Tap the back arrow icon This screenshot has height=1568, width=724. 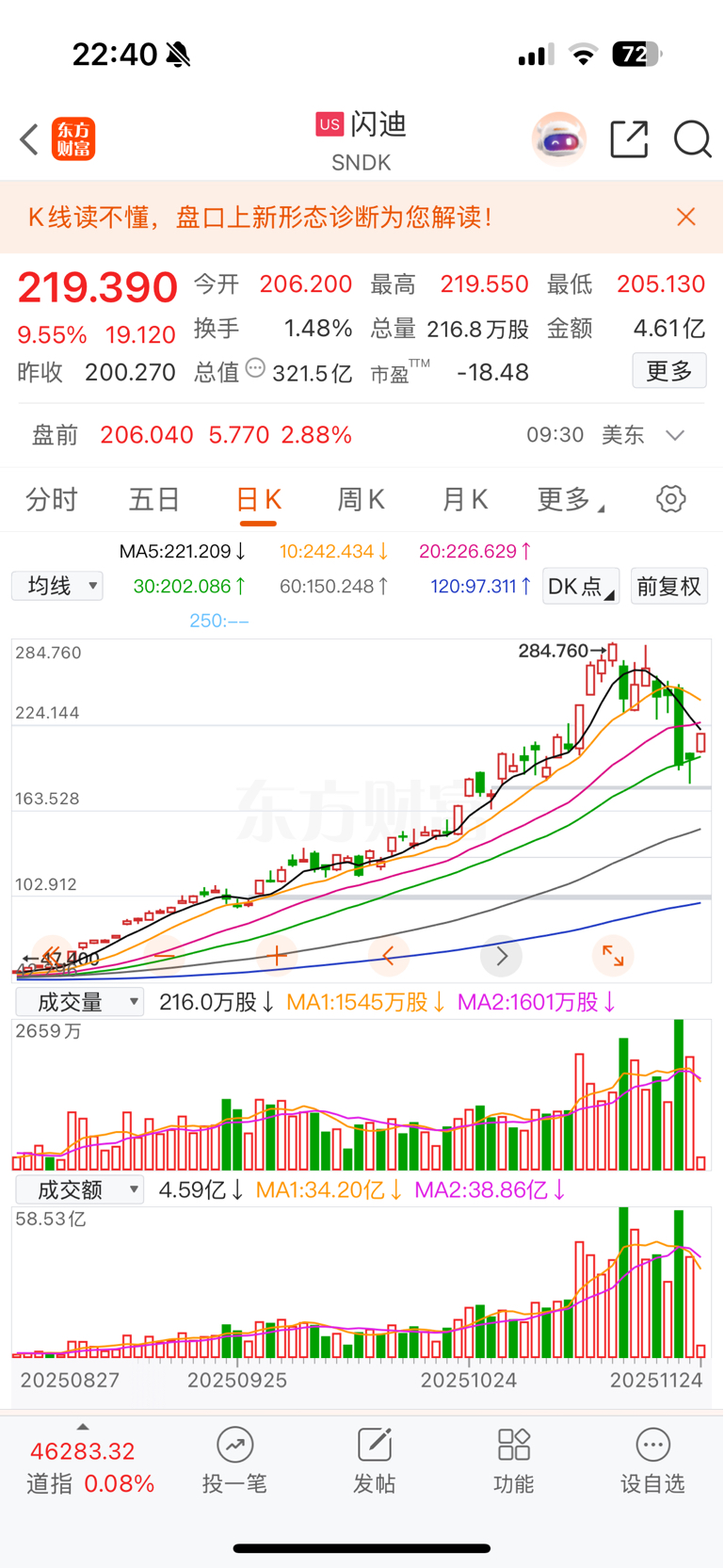pyautogui.click(x=29, y=139)
